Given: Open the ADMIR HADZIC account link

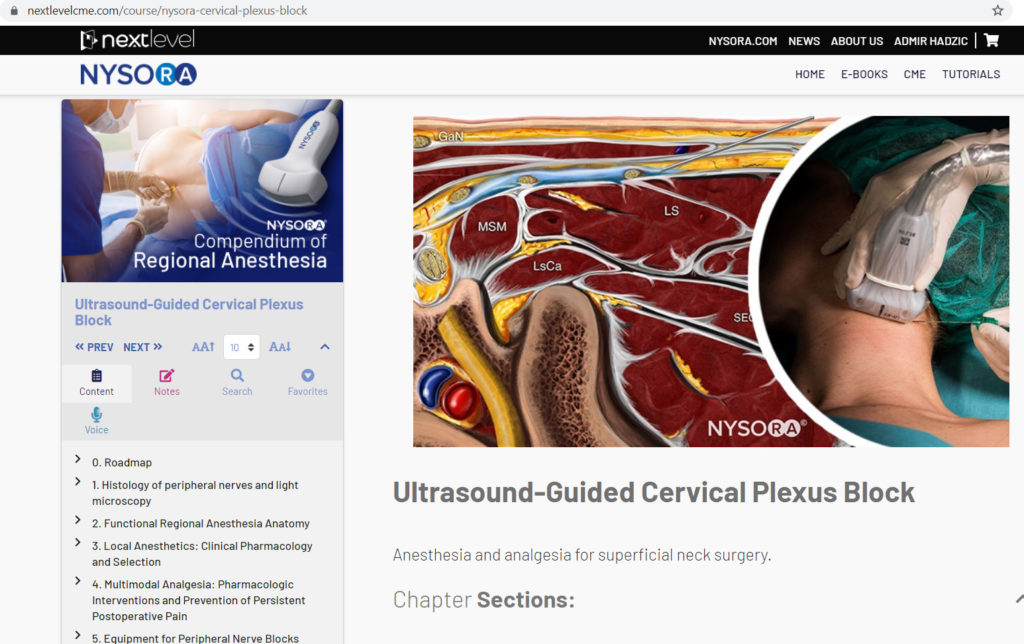Looking at the screenshot, I should tap(931, 41).
